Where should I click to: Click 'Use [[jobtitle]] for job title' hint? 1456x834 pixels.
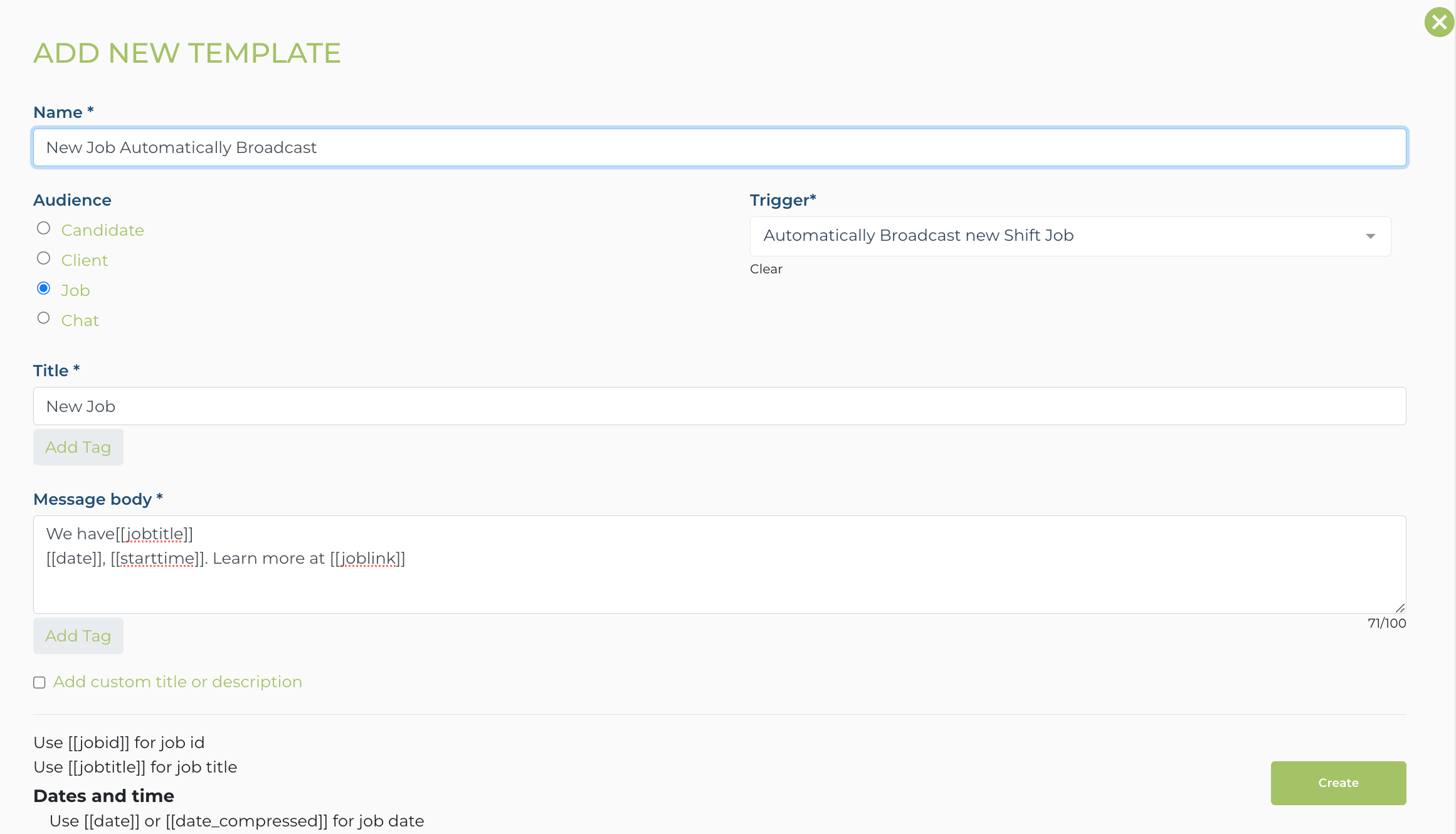[x=135, y=767]
